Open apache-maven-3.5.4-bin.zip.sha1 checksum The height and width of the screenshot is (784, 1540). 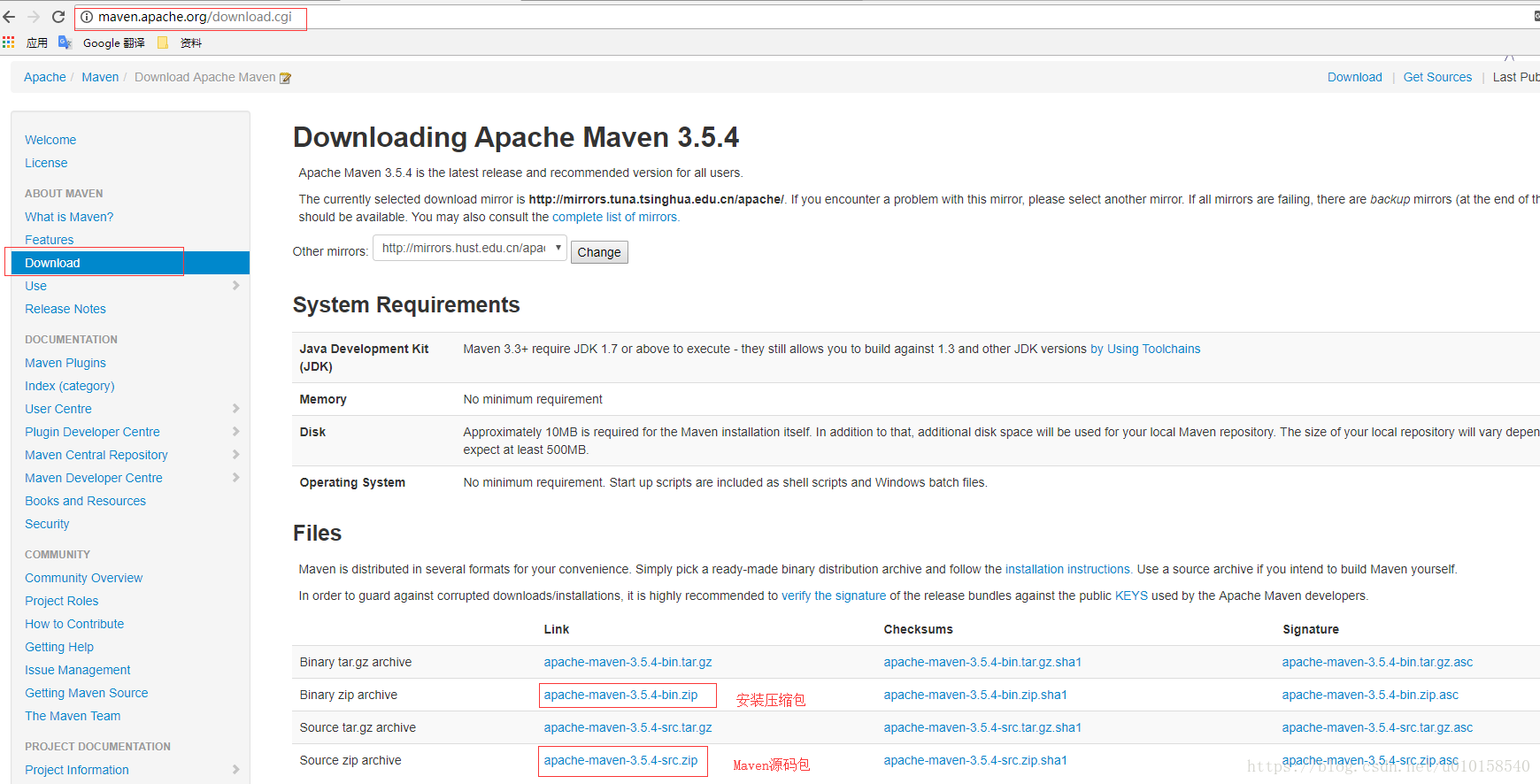pyautogui.click(x=975, y=695)
